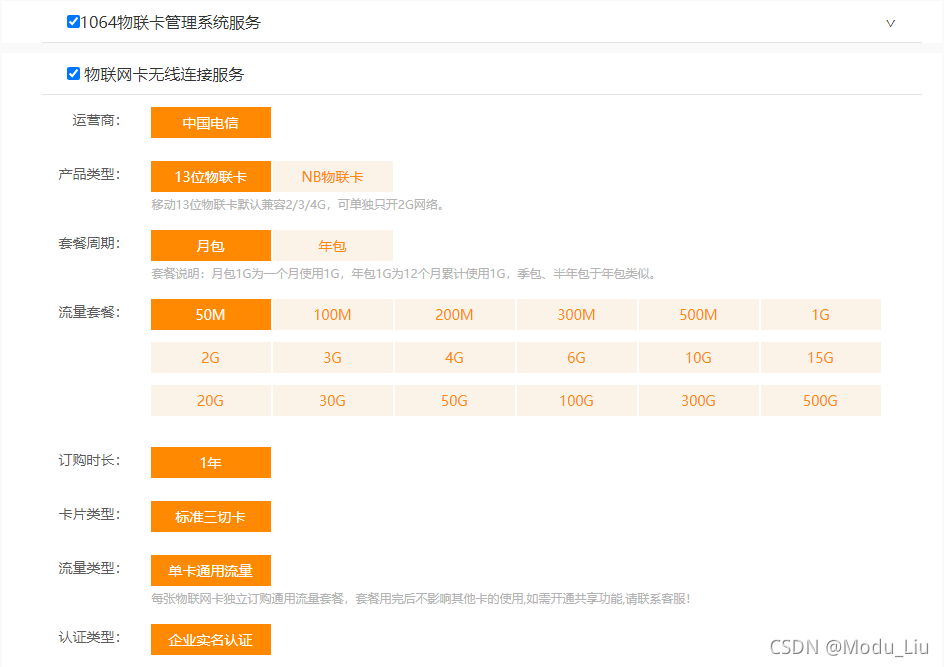Pick the 200M data plan
Screen dimensions: 944x667
(455, 315)
